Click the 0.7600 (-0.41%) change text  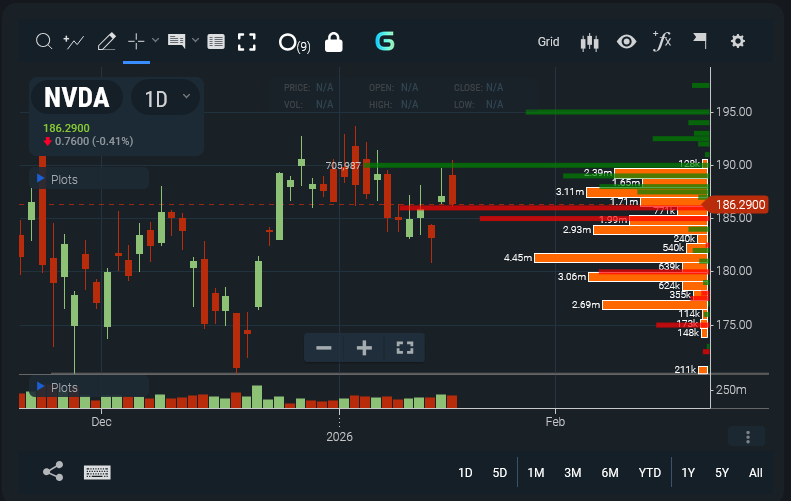tap(94, 141)
